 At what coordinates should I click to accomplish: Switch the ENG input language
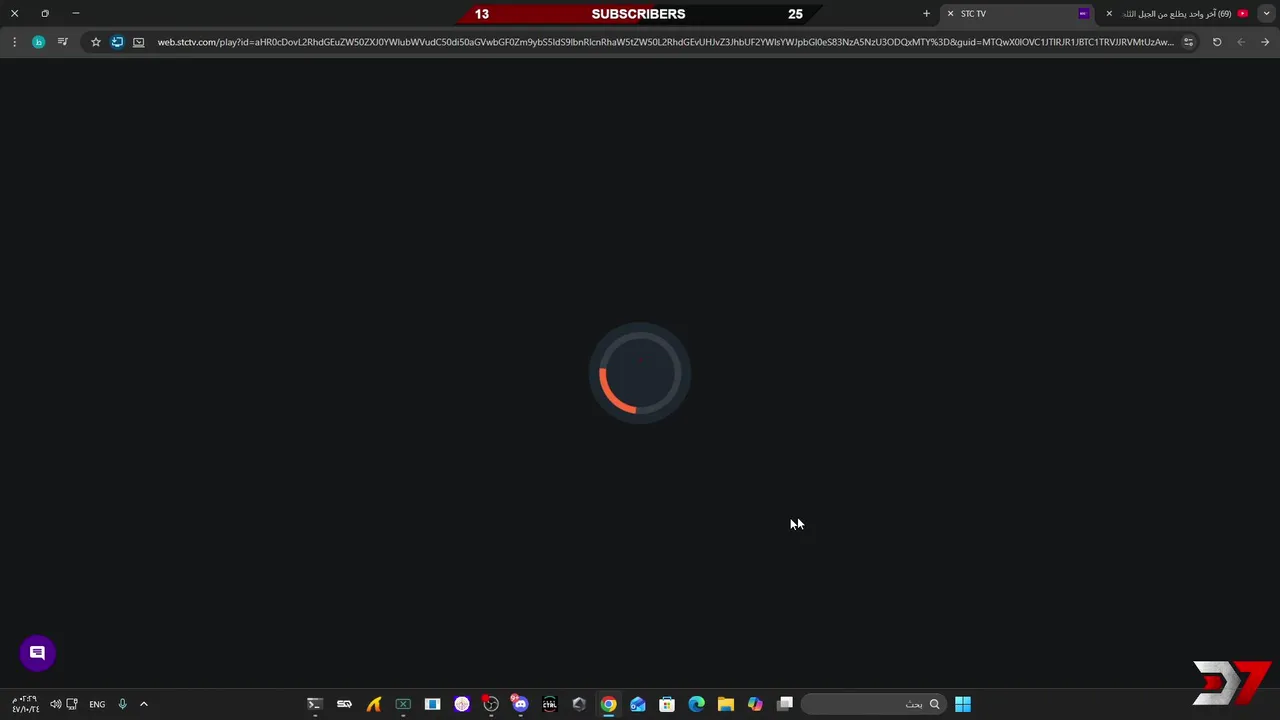pos(97,704)
